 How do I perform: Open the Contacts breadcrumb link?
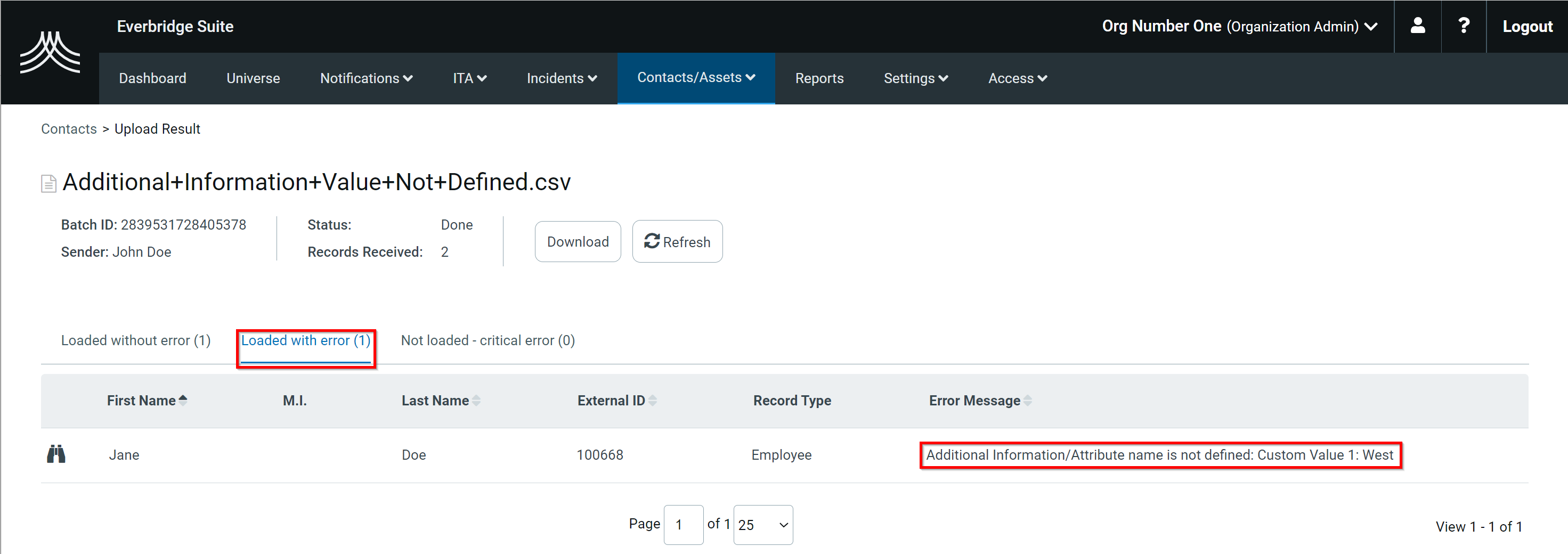click(68, 128)
